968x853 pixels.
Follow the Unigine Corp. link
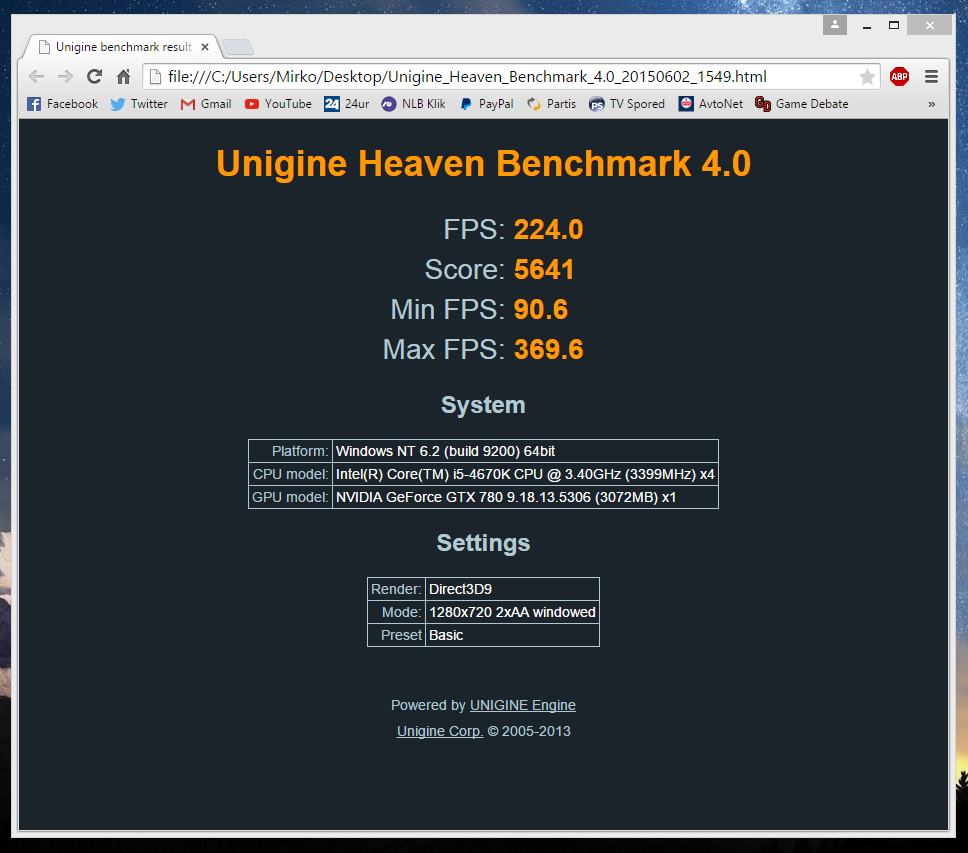440,731
